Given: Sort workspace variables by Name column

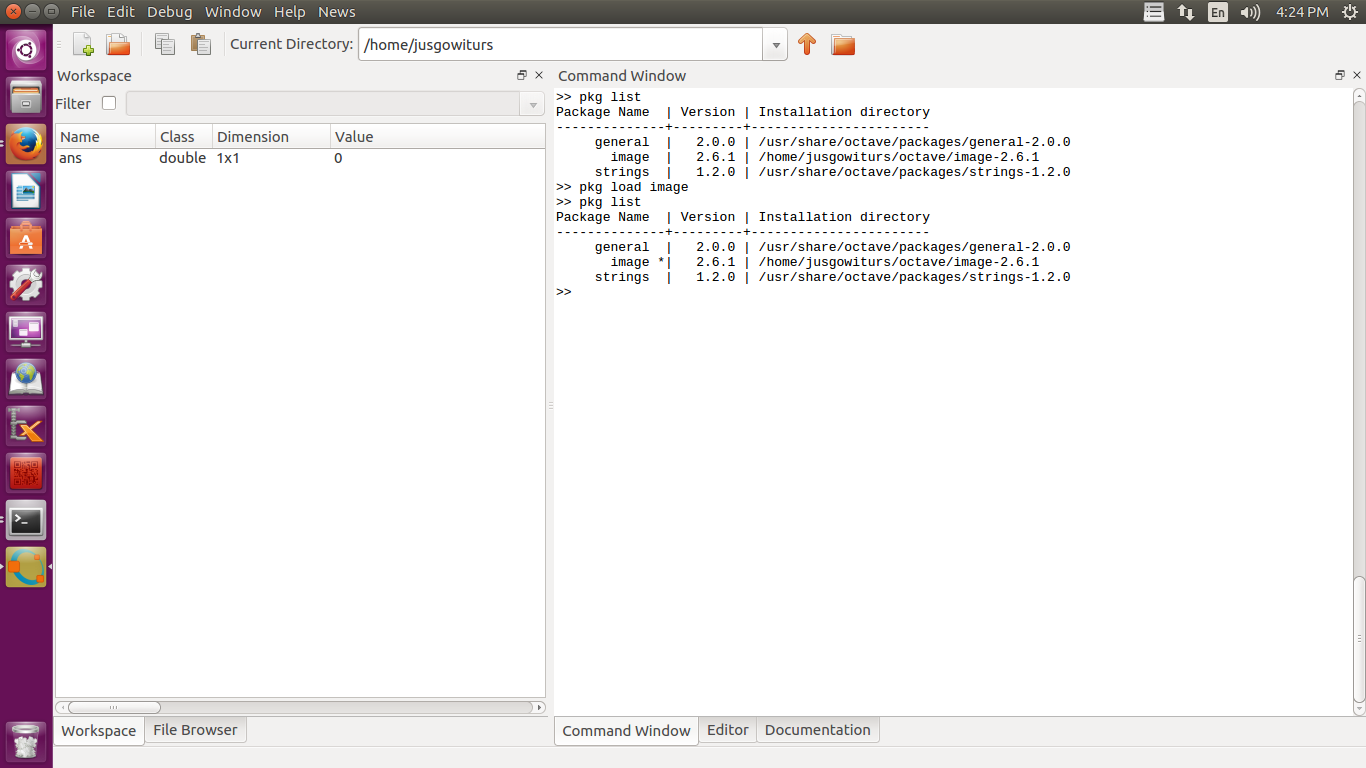Looking at the screenshot, I should 106,137.
